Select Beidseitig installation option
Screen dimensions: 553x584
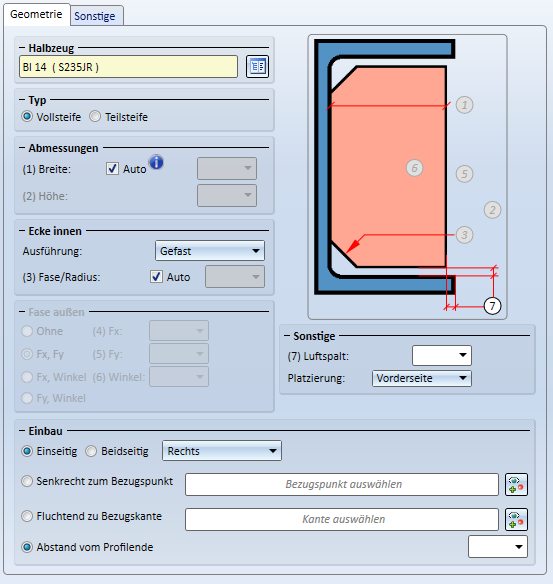point(117,451)
